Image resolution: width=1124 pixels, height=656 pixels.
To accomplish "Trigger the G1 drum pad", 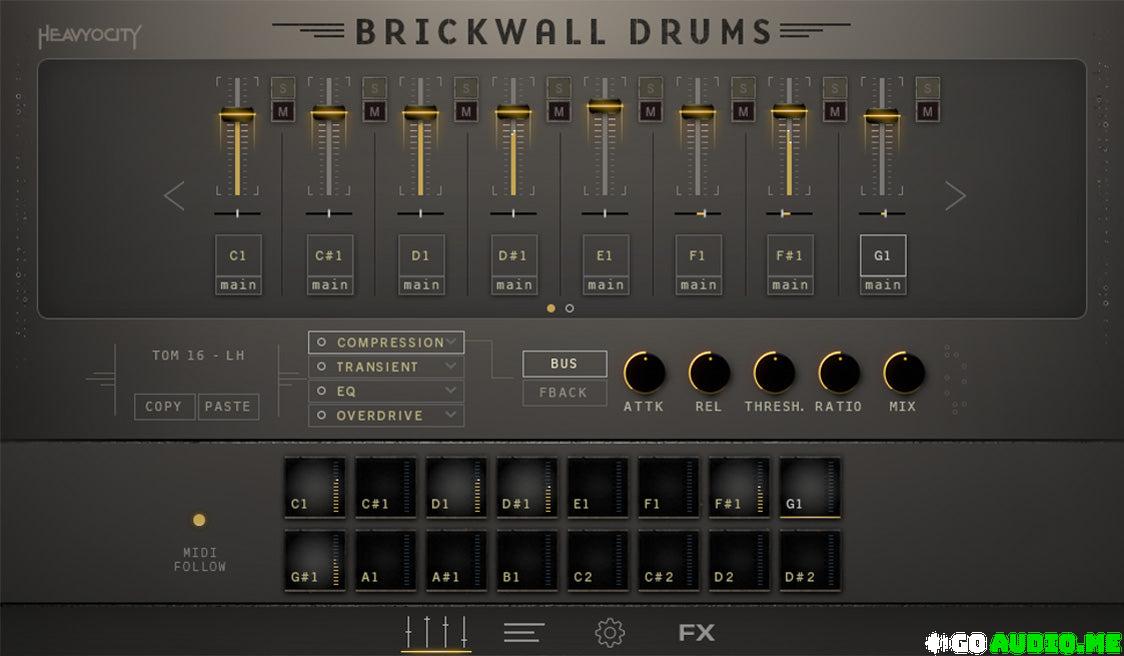I will coord(810,488).
